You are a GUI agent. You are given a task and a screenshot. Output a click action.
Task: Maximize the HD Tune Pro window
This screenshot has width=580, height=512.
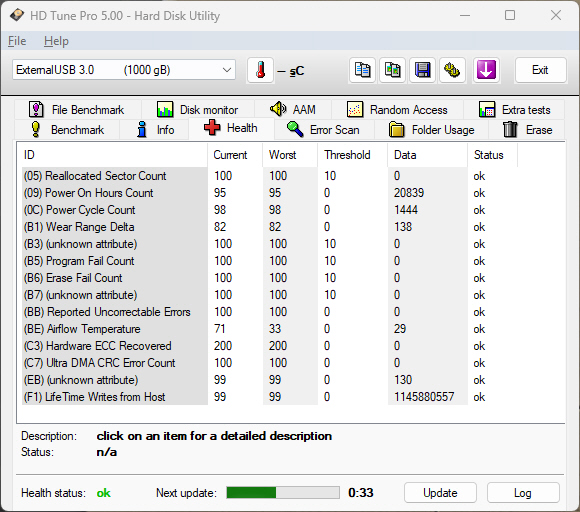tap(510, 15)
